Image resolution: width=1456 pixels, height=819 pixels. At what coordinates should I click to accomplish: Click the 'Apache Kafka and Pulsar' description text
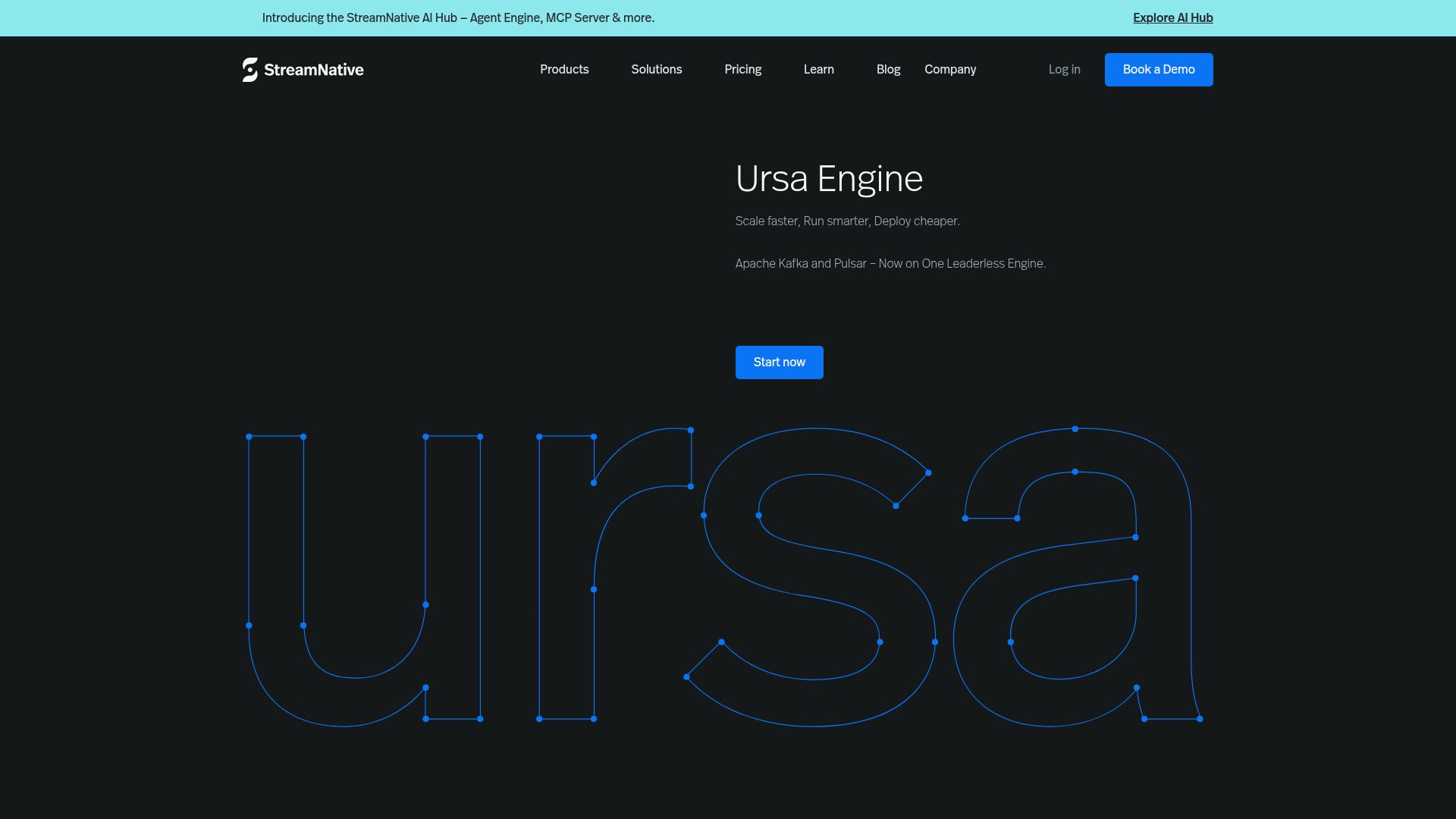890,264
